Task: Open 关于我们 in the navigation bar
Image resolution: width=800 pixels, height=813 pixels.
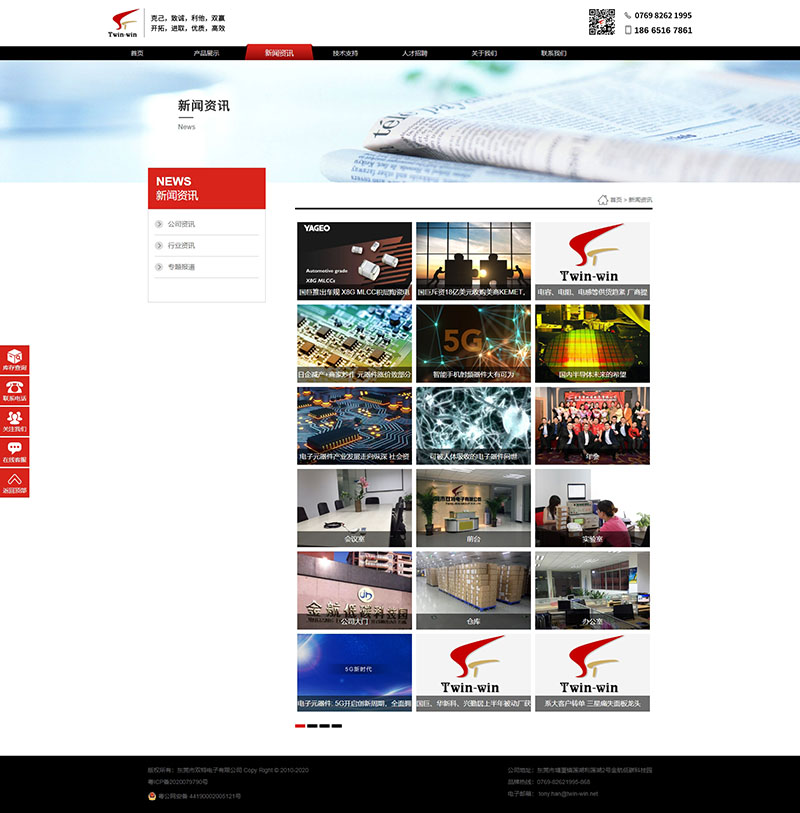Action: coord(484,53)
